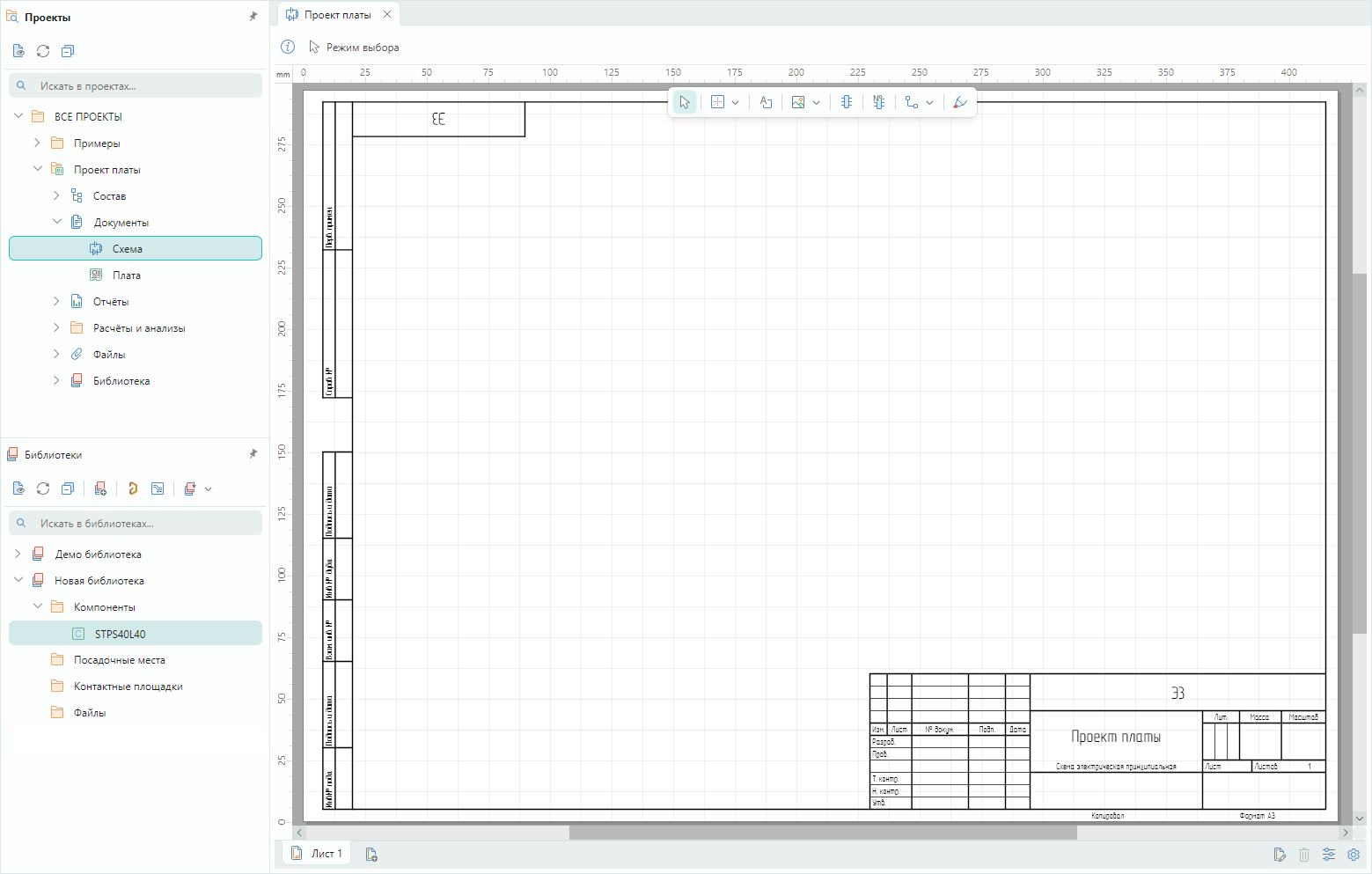Click the component numbering tool
Image resolution: width=1372 pixels, height=874 pixels.
pos(878,103)
